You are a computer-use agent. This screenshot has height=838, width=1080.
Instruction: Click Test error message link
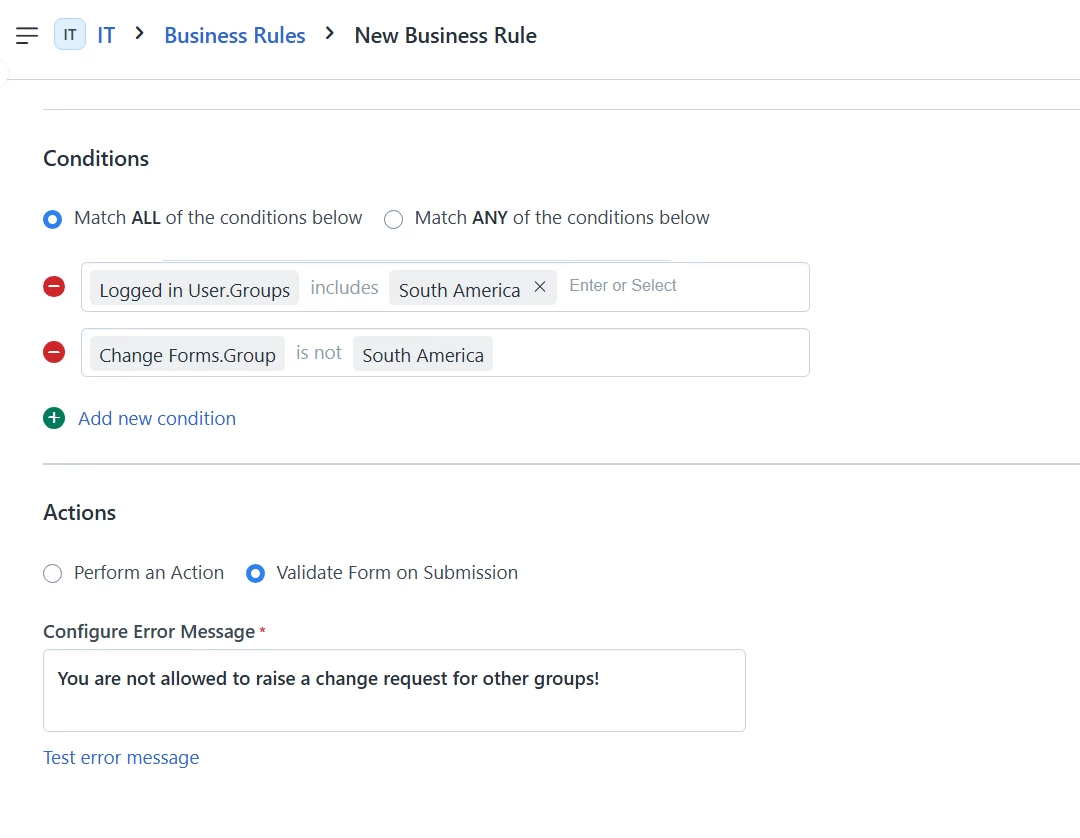(x=121, y=758)
